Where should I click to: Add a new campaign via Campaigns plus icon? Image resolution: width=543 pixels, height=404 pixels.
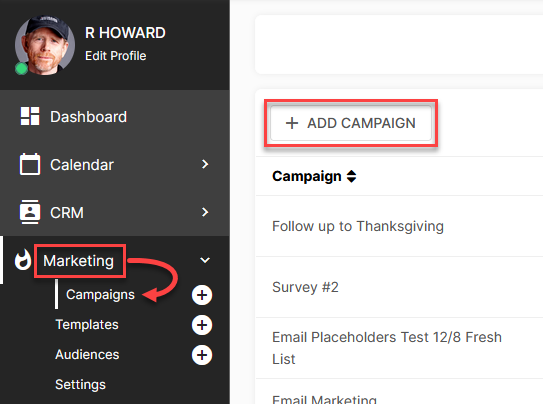[x=202, y=295]
